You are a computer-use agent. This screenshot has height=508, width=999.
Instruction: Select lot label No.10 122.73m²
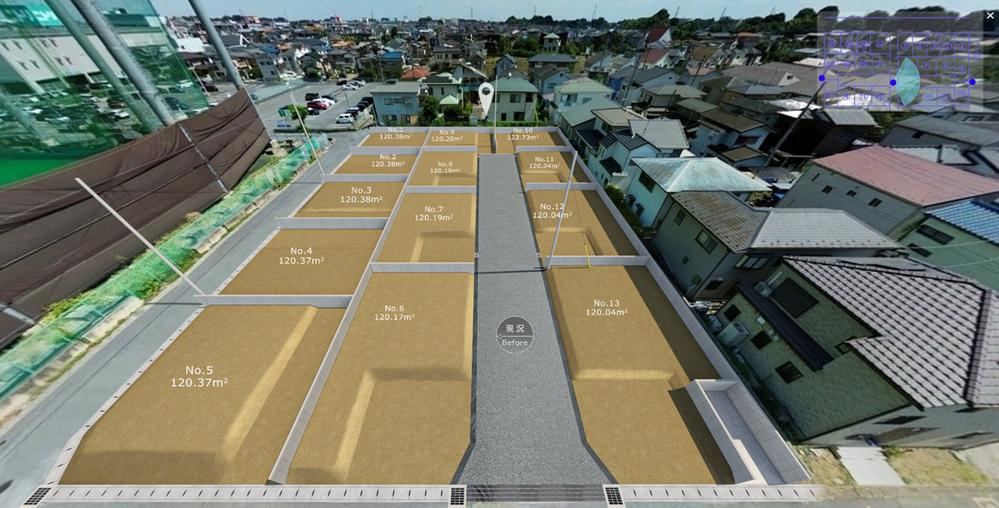pyautogui.click(x=523, y=133)
